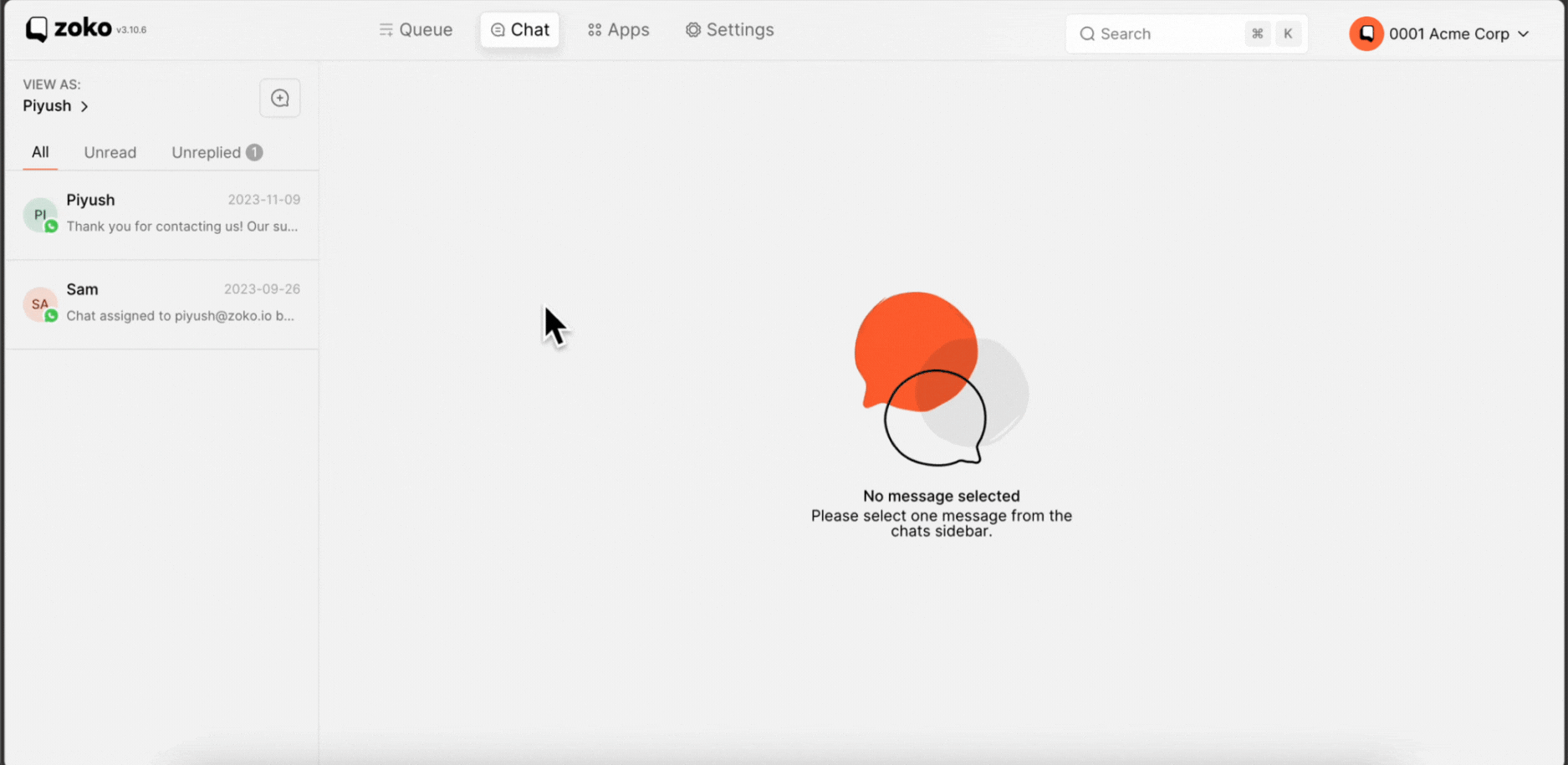Image resolution: width=1568 pixels, height=765 pixels.
Task: Click the orange Acme Corp account avatar
Action: 1366,33
